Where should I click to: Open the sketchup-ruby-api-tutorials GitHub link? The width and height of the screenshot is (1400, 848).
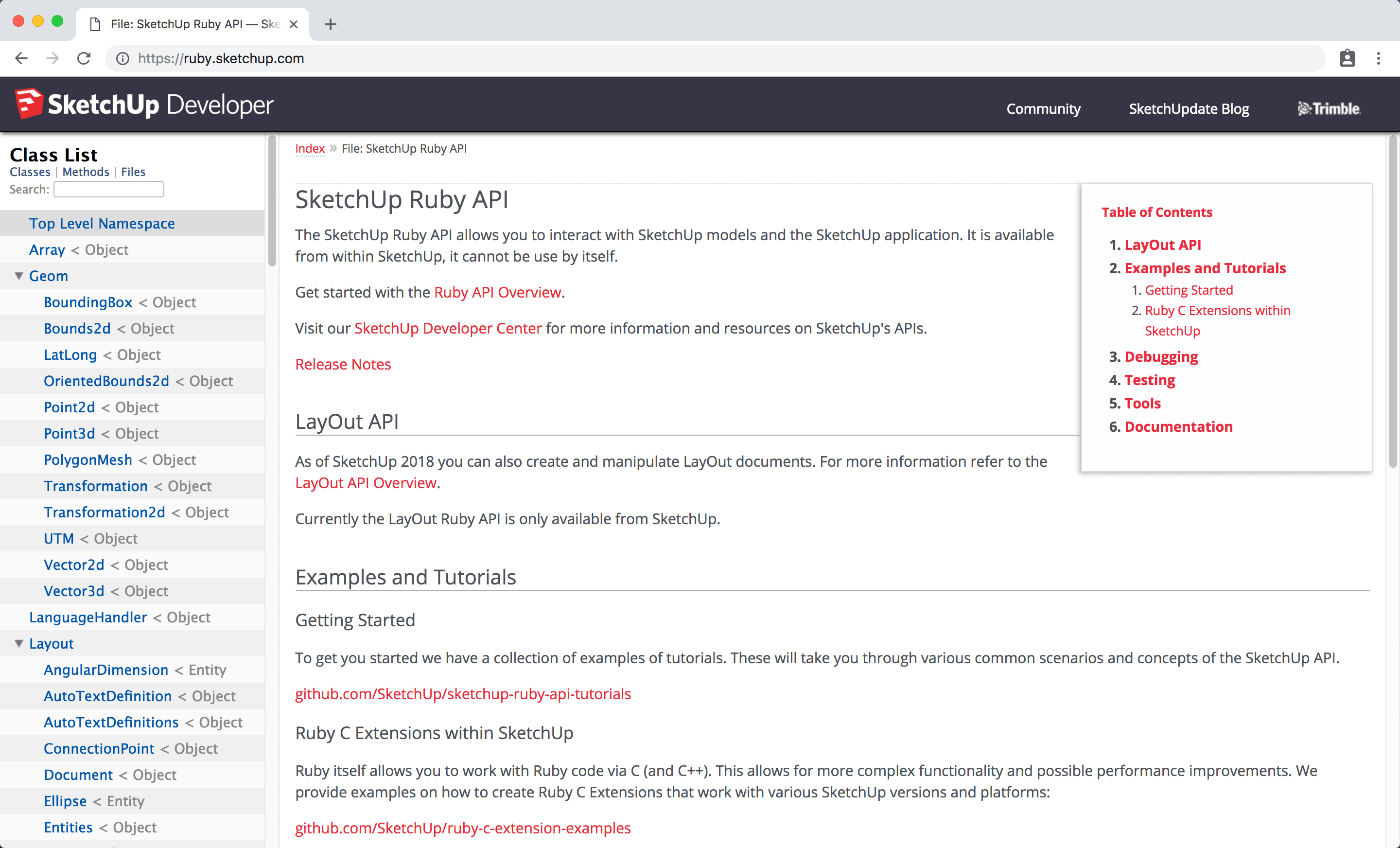click(x=463, y=693)
